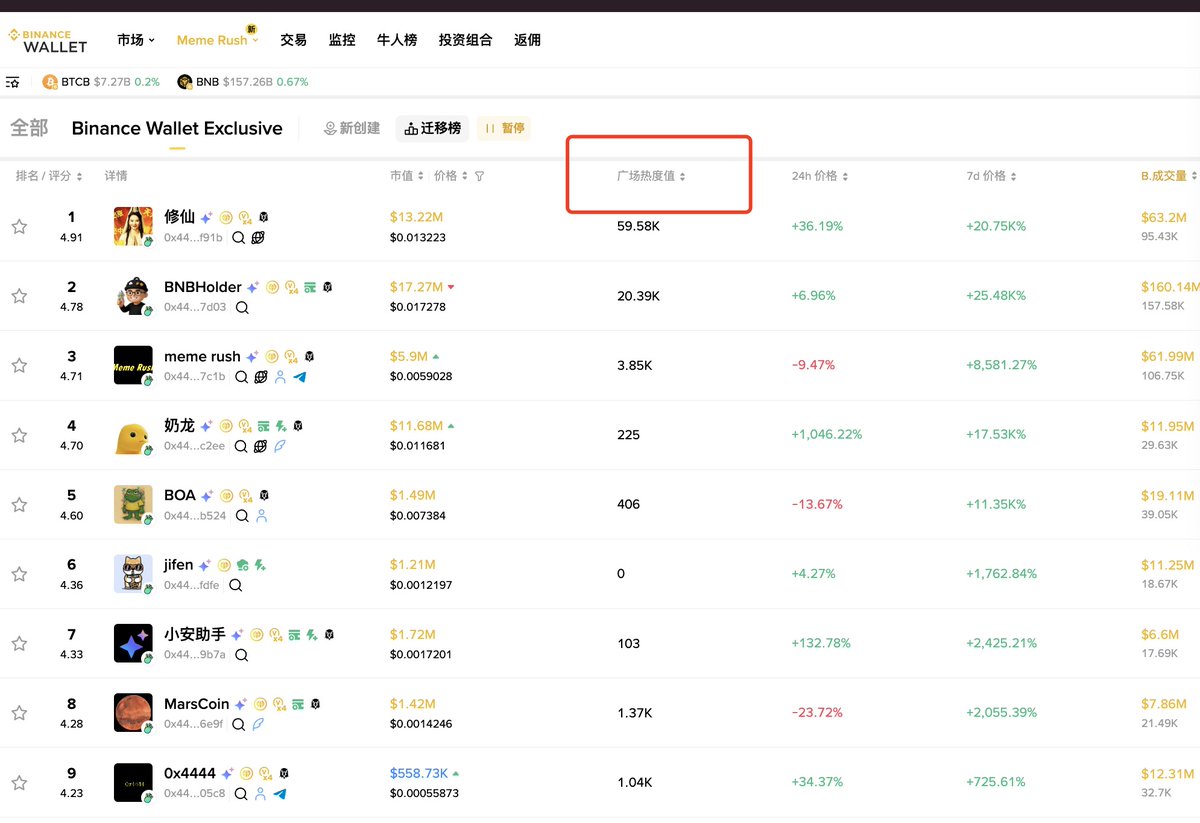
Task: Favorite the 修仙 token with its star
Action: [x=19, y=227]
